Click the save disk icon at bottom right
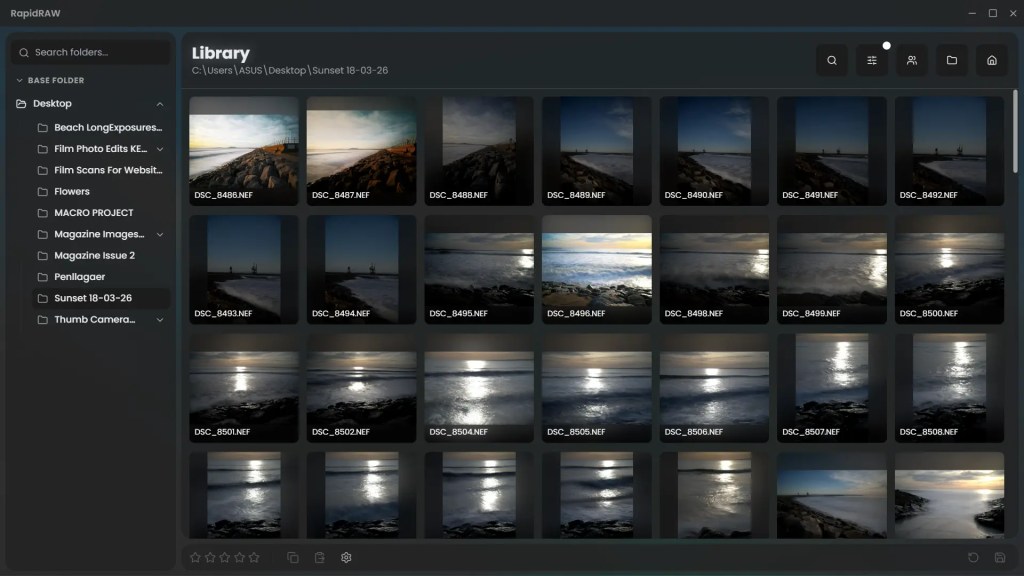Image resolution: width=1024 pixels, height=576 pixels. [1000, 557]
